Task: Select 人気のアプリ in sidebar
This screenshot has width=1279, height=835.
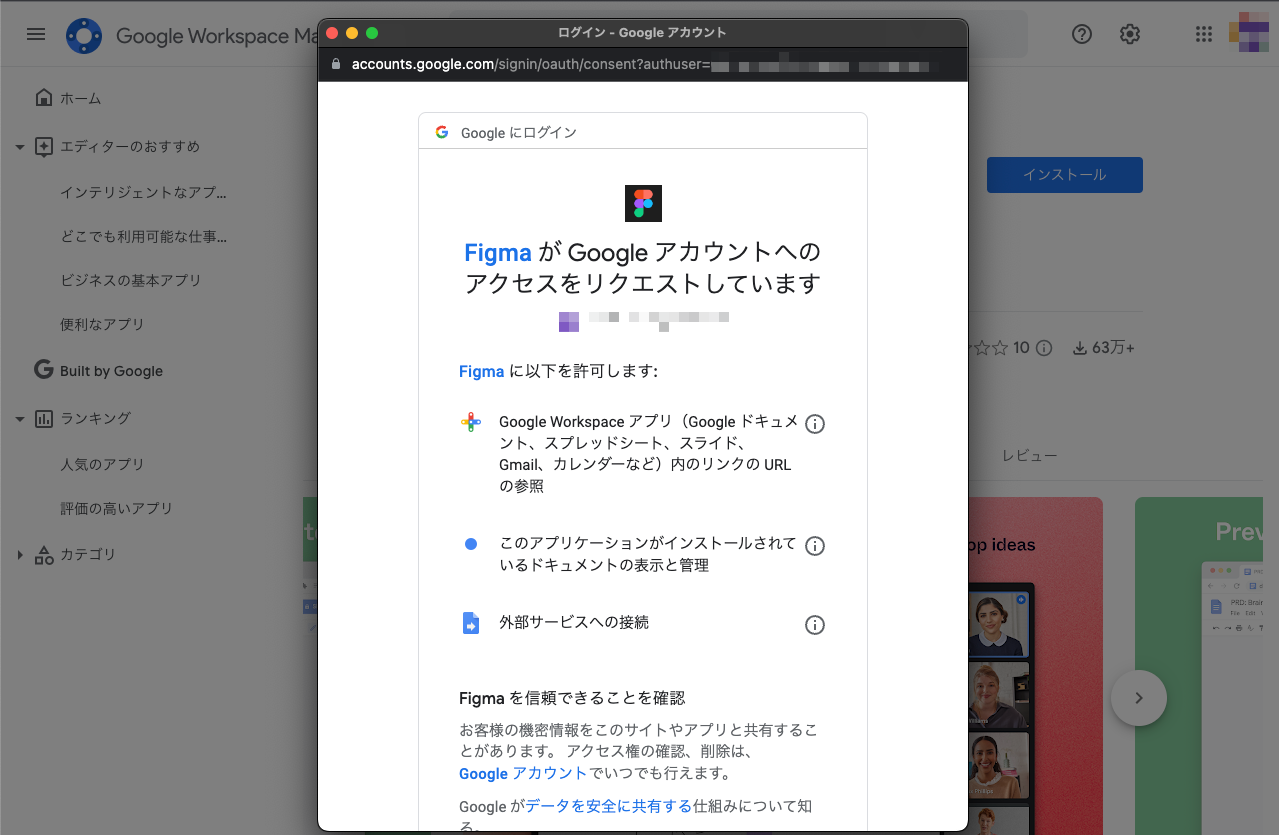Action: (102, 464)
